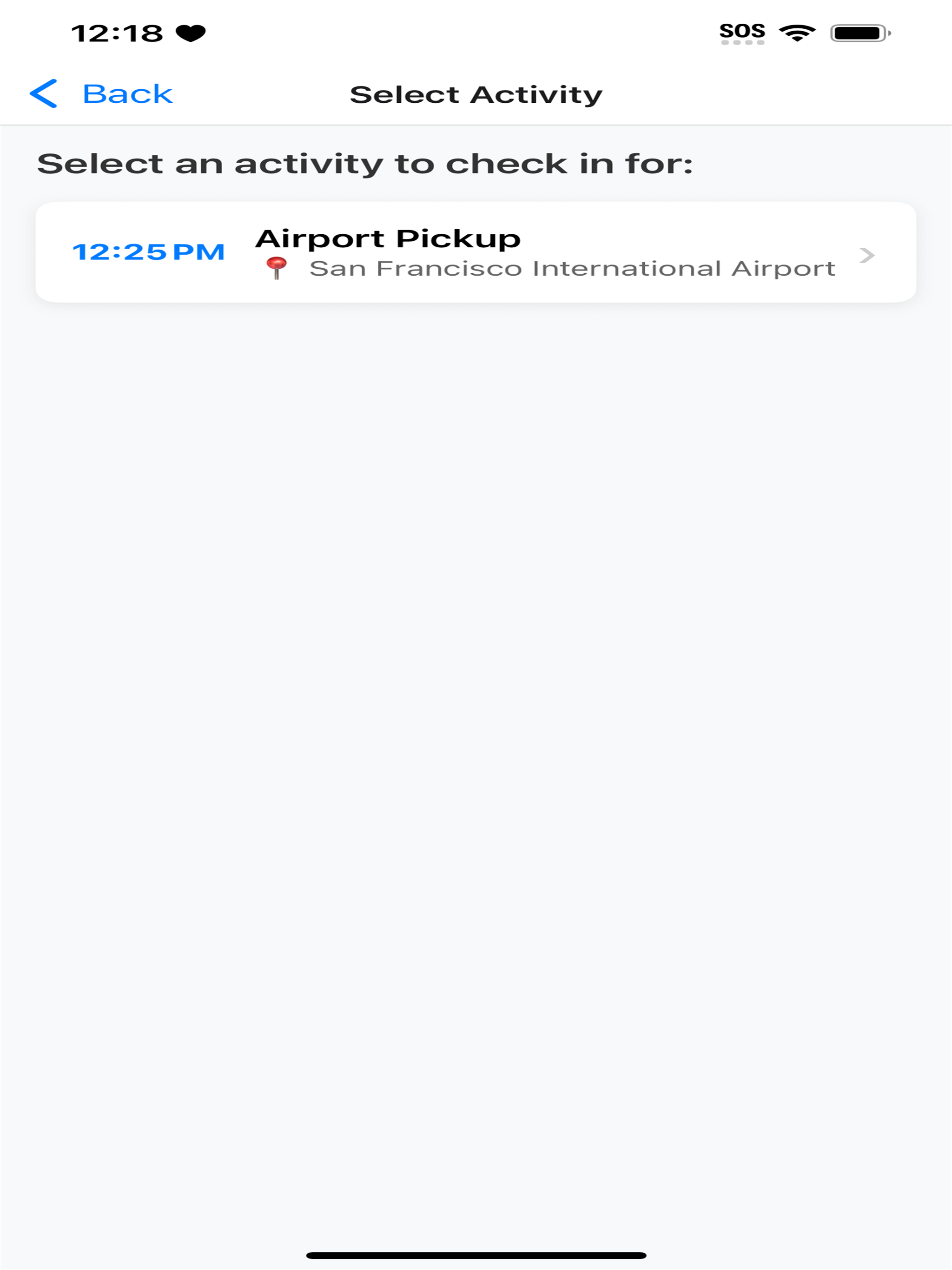Image resolution: width=952 pixels, height=1270 pixels.
Task: Tap the battery indicator icon
Action: (860, 33)
